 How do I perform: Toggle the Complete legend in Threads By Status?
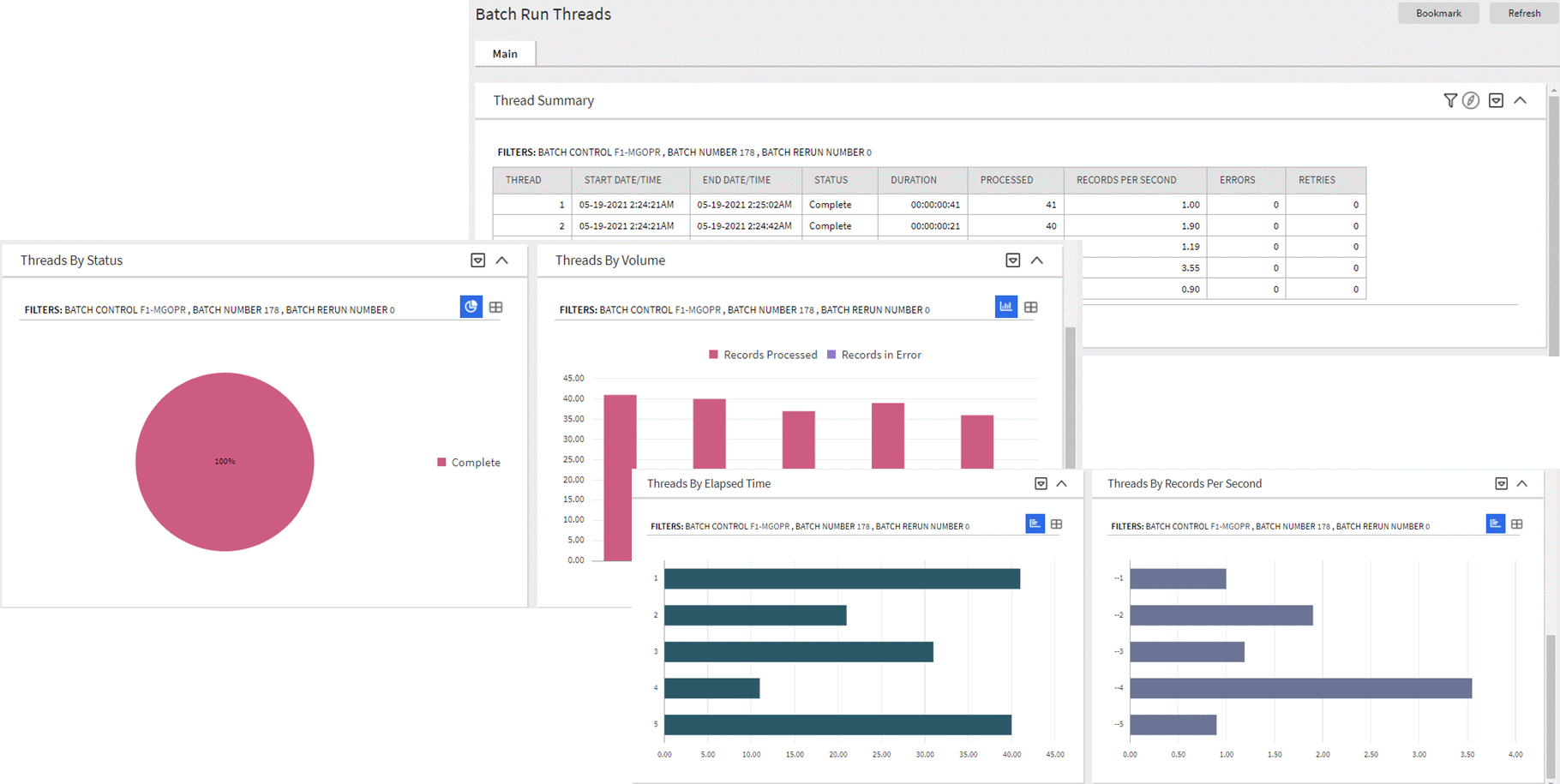point(468,462)
